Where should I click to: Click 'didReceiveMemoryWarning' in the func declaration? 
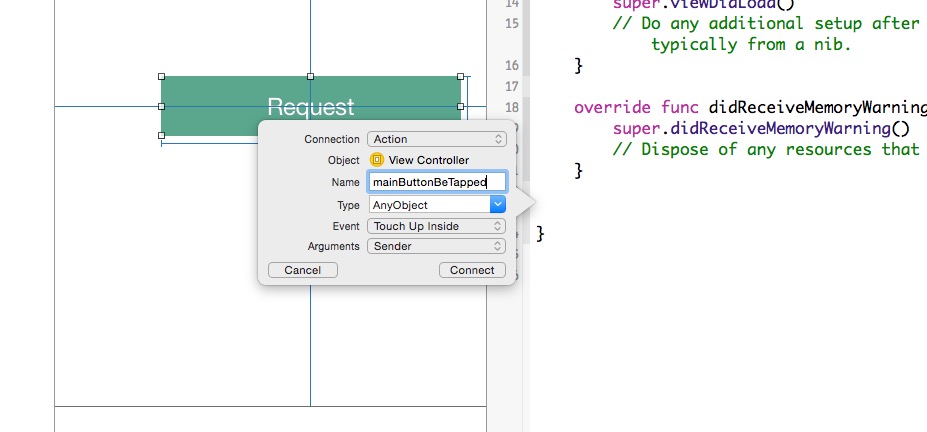pyautogui.click(x=818, y=108)
